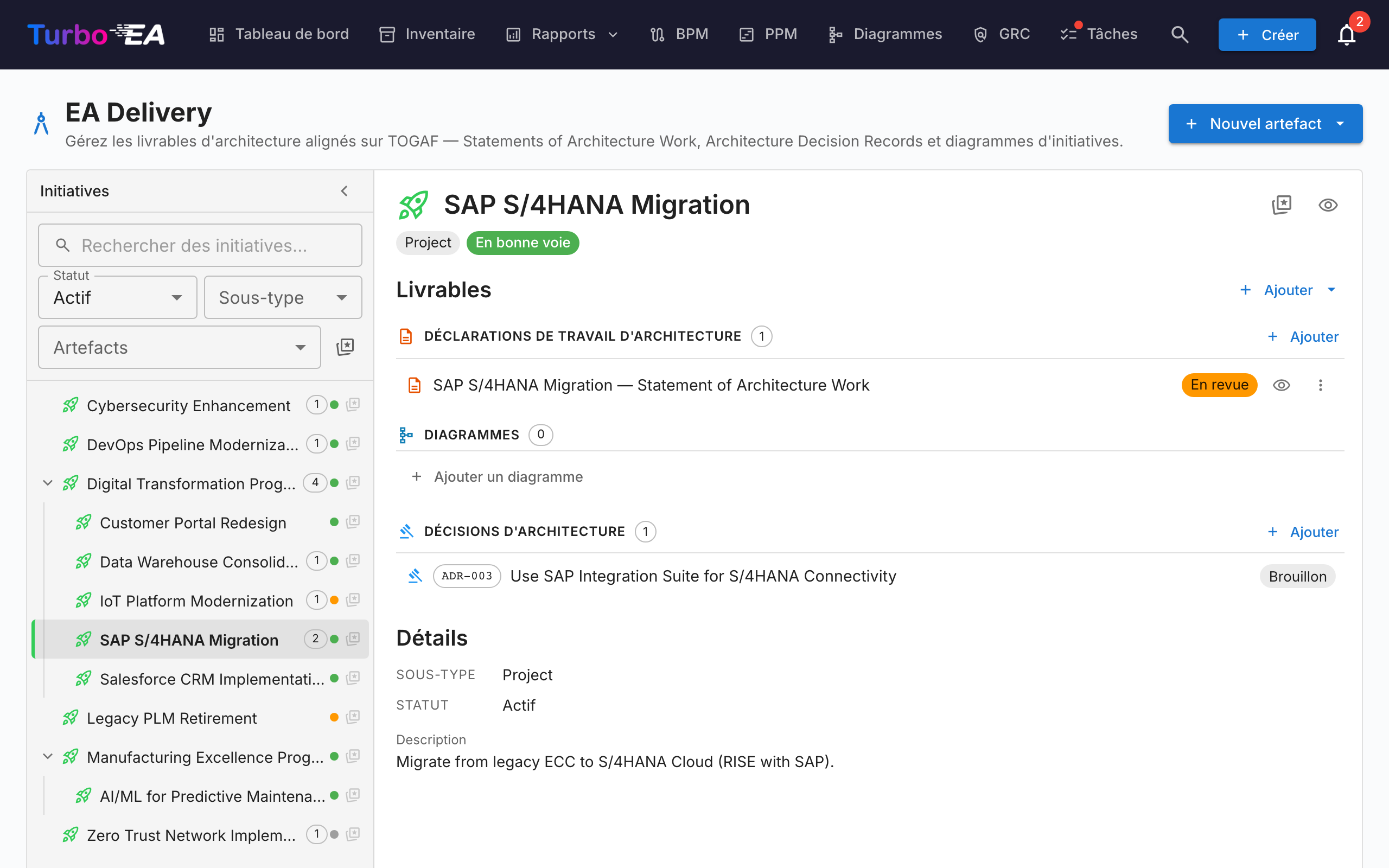Click favorite icon on AI/ML Predictive Maintenance row
1389x868 pixels.
(x=353, y=795)
